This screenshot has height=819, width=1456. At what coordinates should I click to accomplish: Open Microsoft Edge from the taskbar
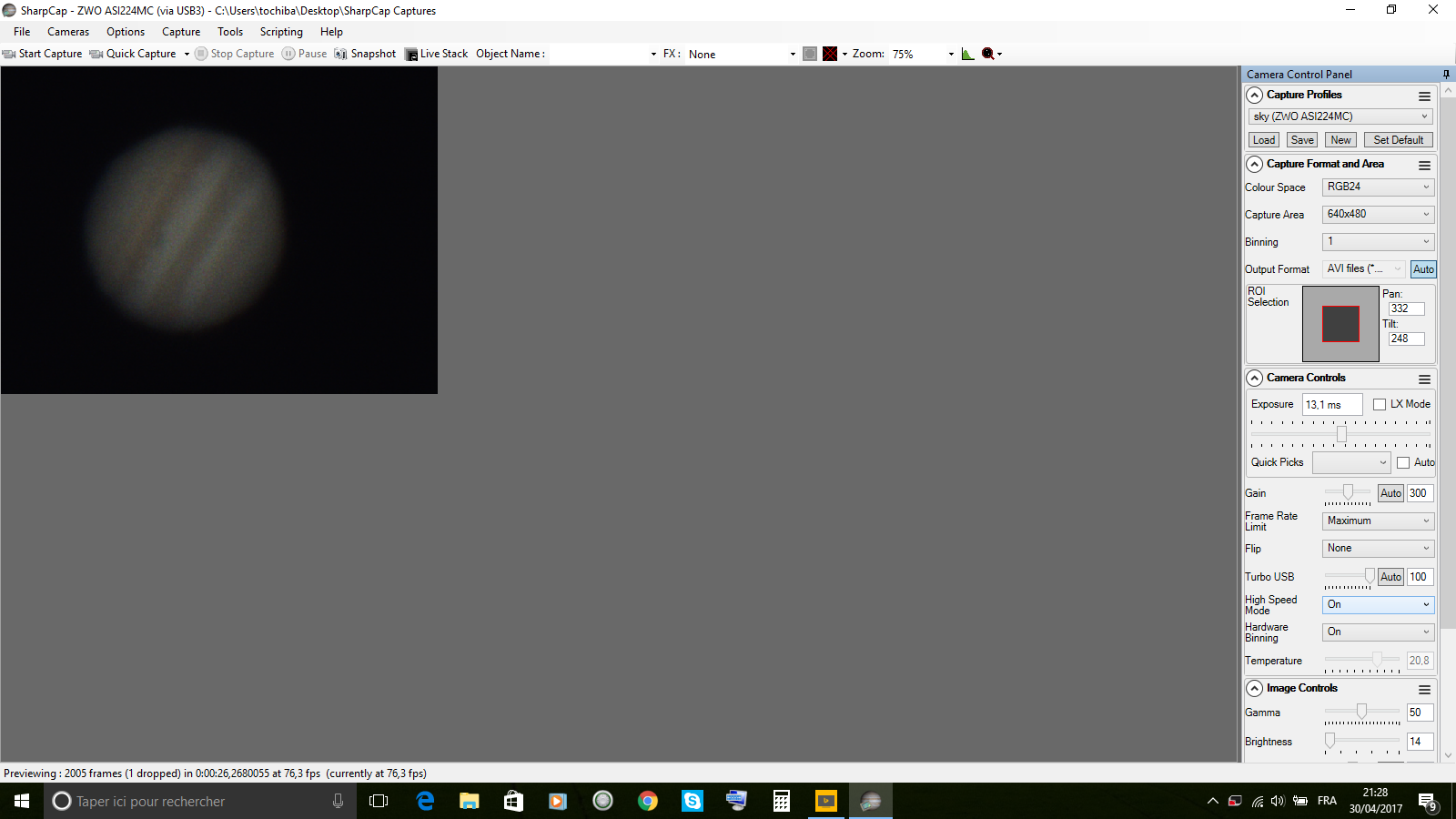tap(425, 801)
